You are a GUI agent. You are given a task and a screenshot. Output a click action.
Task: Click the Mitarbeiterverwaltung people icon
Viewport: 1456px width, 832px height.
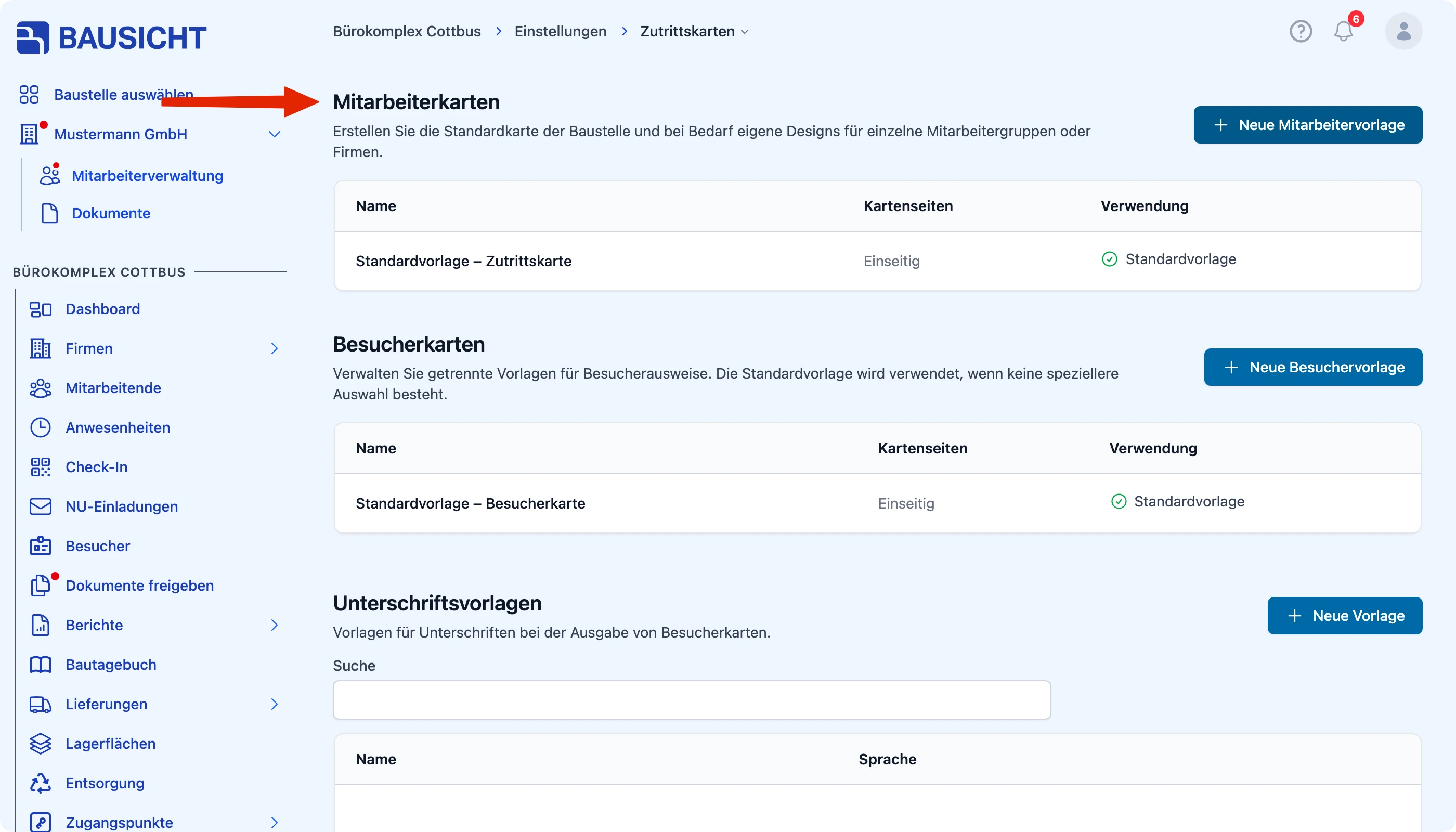tap(50, 175)
